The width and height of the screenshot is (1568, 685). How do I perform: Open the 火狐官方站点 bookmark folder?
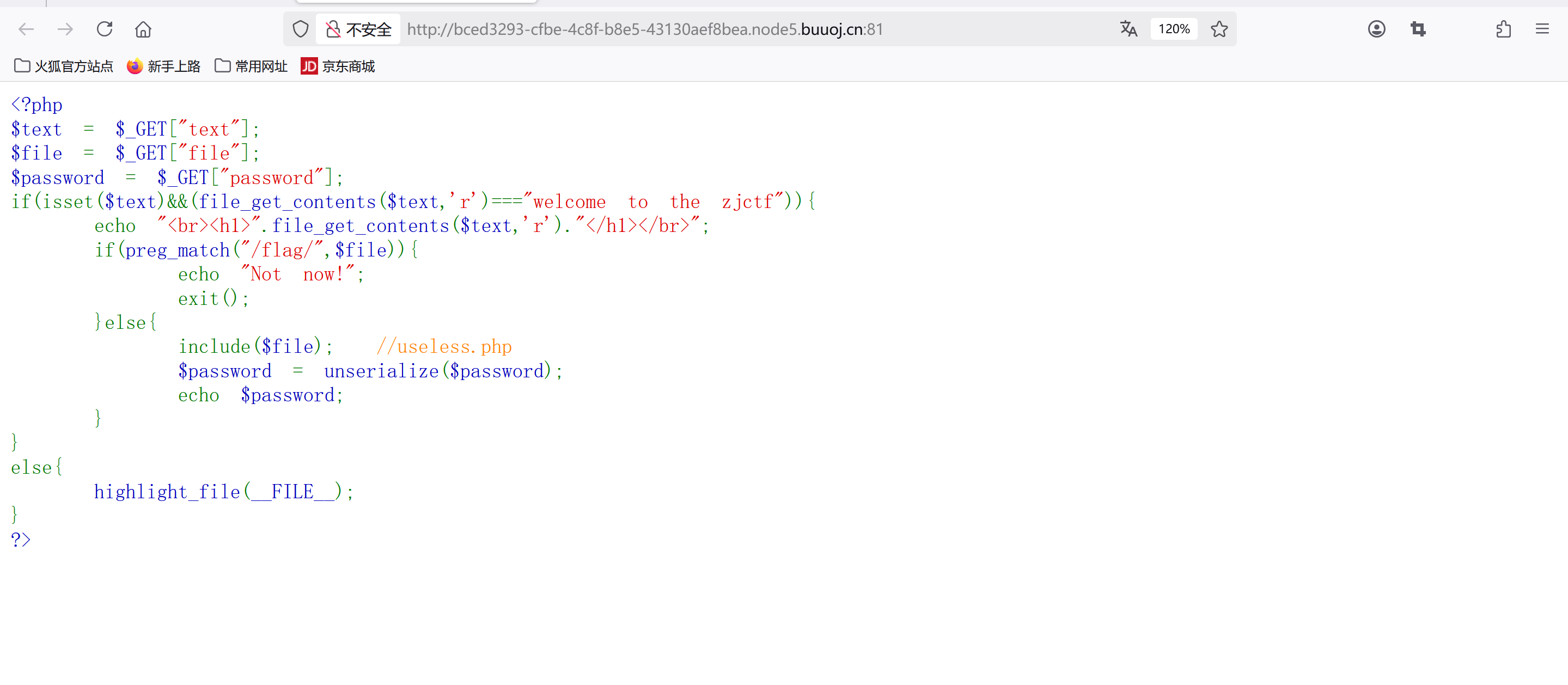(64, 66)
